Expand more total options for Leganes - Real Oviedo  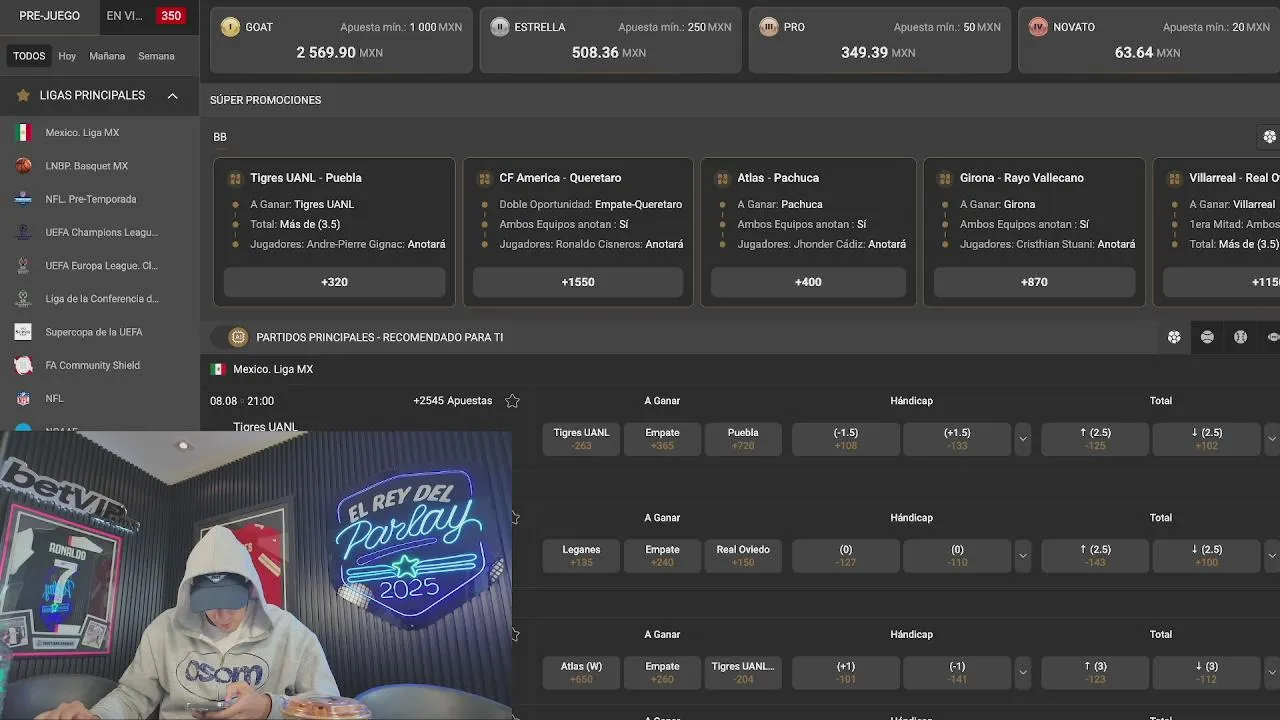1272,556
